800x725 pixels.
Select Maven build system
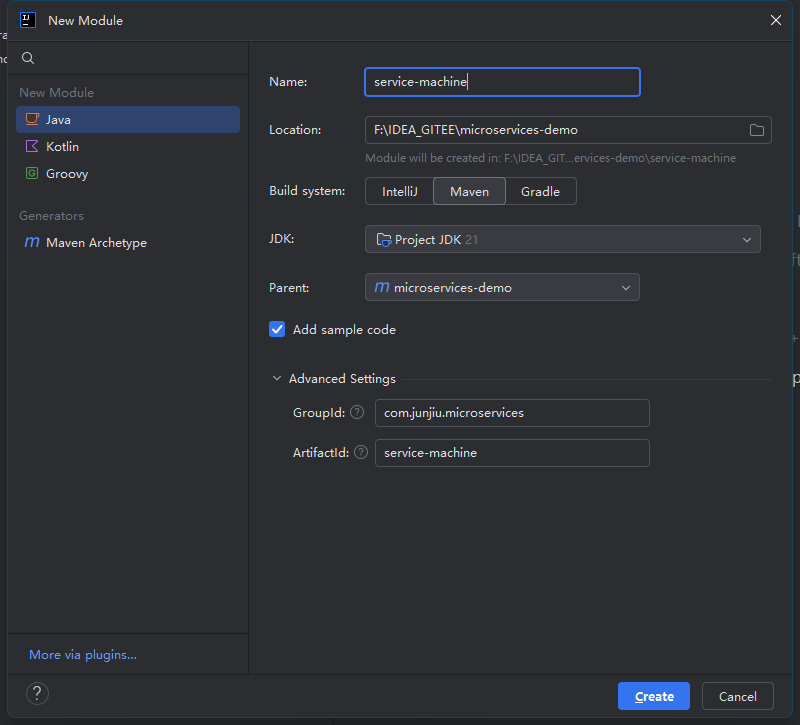pos(469,191)
